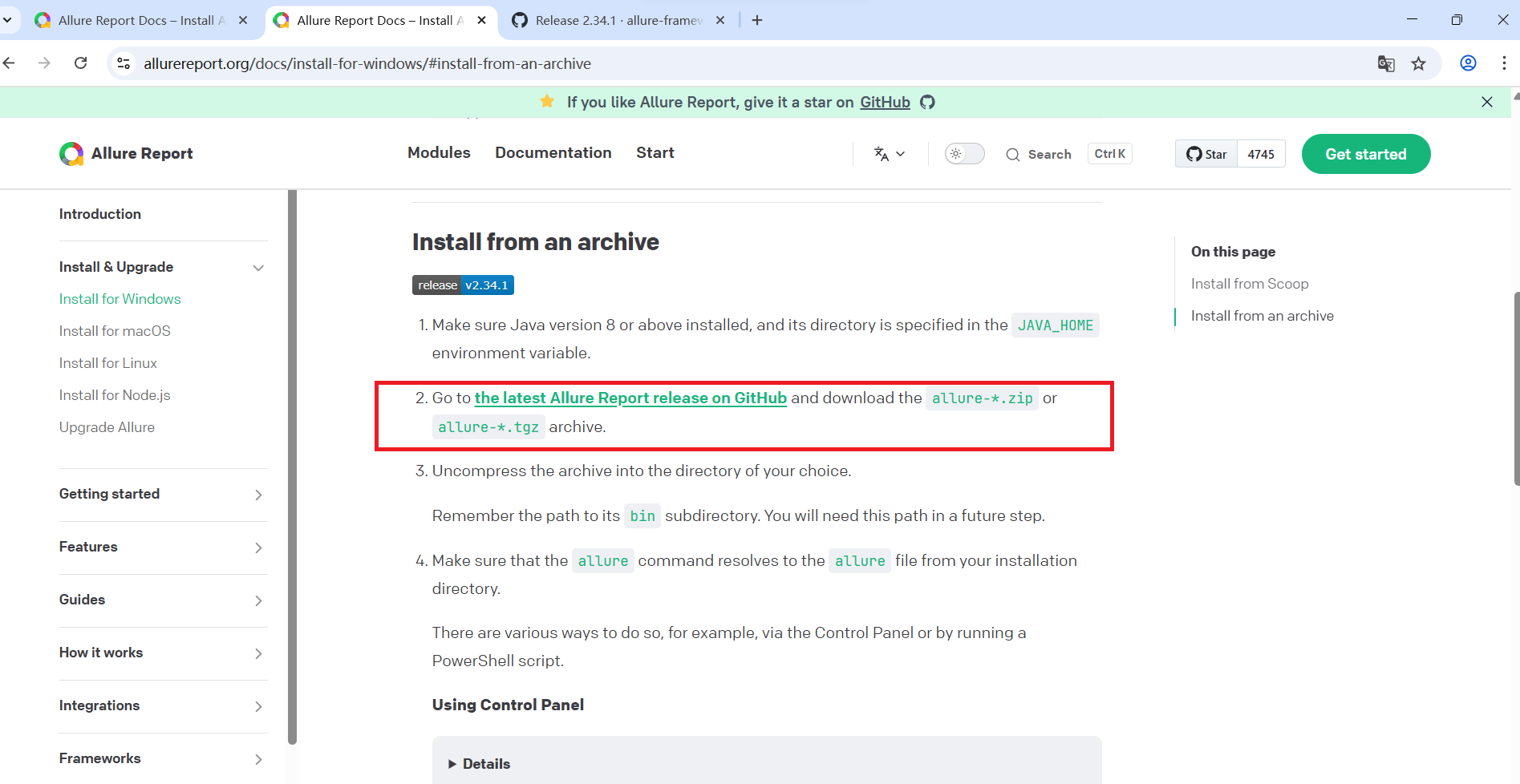1520x784 pixels.
Task: Reload the current page
Action: click(x=81, y=63)
